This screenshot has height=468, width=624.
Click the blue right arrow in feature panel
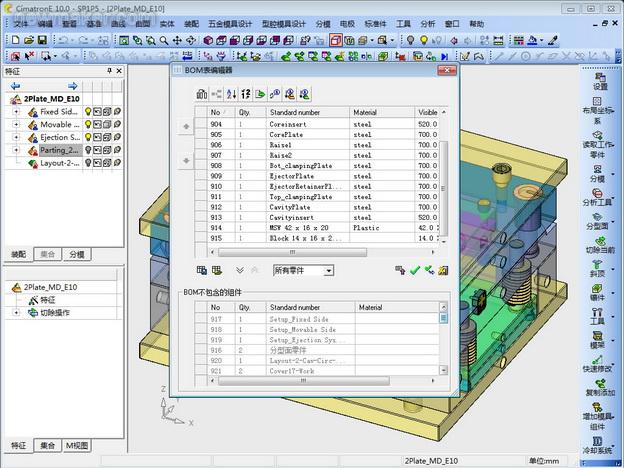click(72, 86)
